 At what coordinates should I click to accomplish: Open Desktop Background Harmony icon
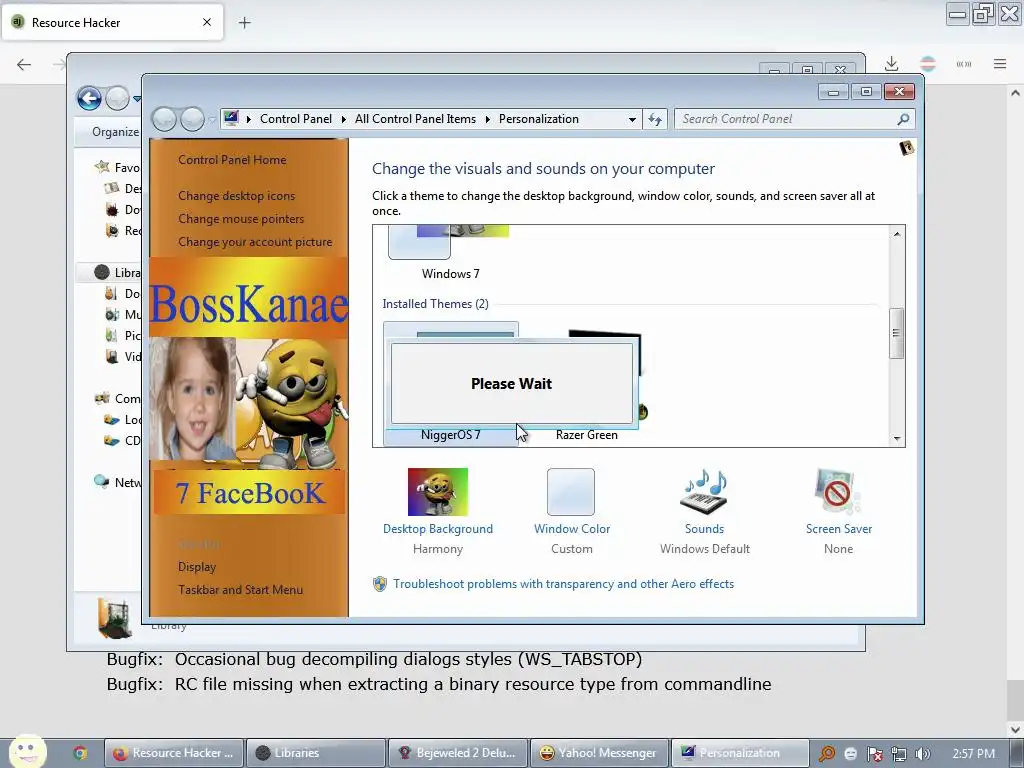[x=438, y=492]
